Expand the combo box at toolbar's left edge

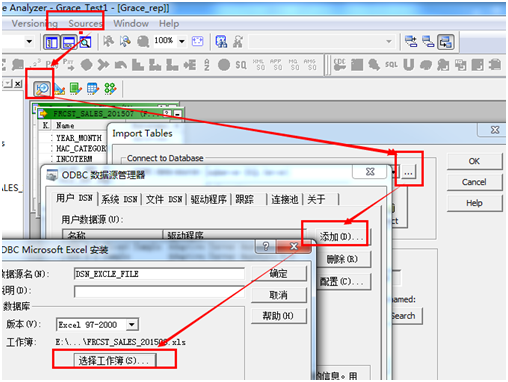coord(29,41)
